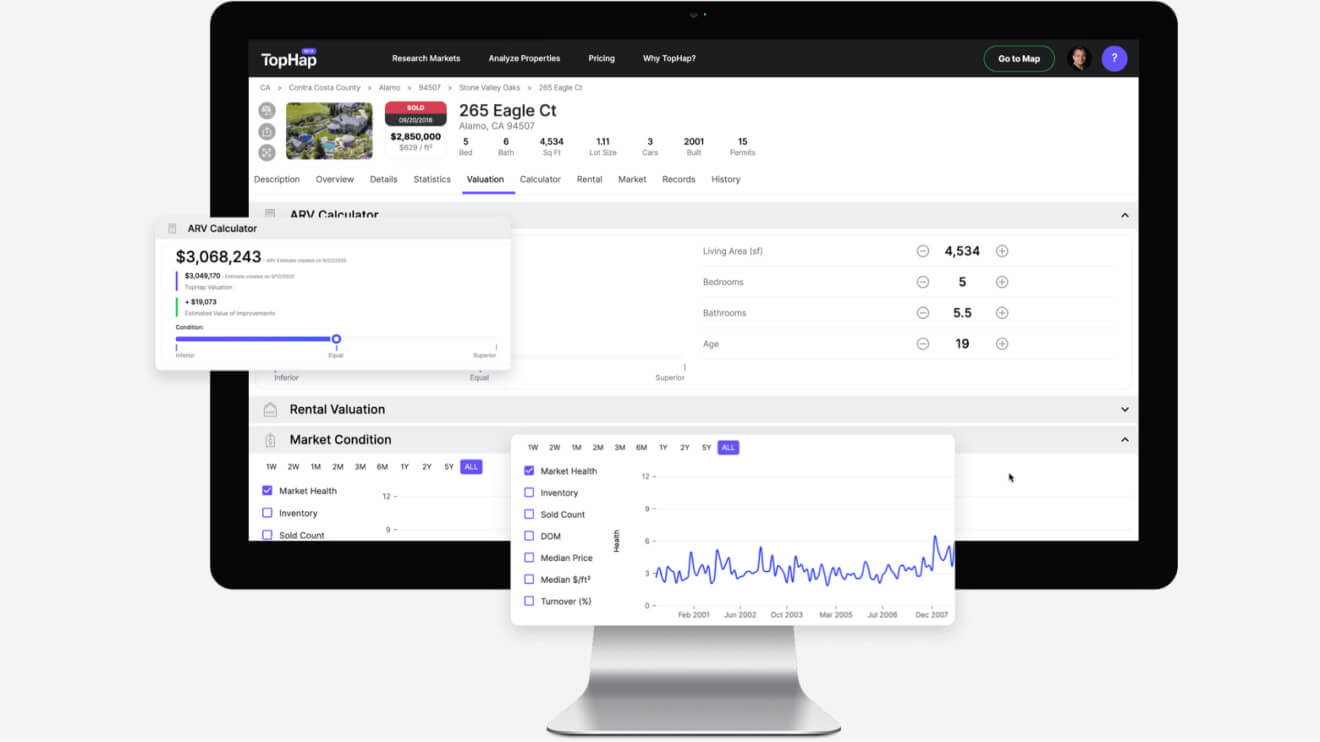Collapse the Market Condition section chevron
The image size is (1320, 742).
(1125, 440)
